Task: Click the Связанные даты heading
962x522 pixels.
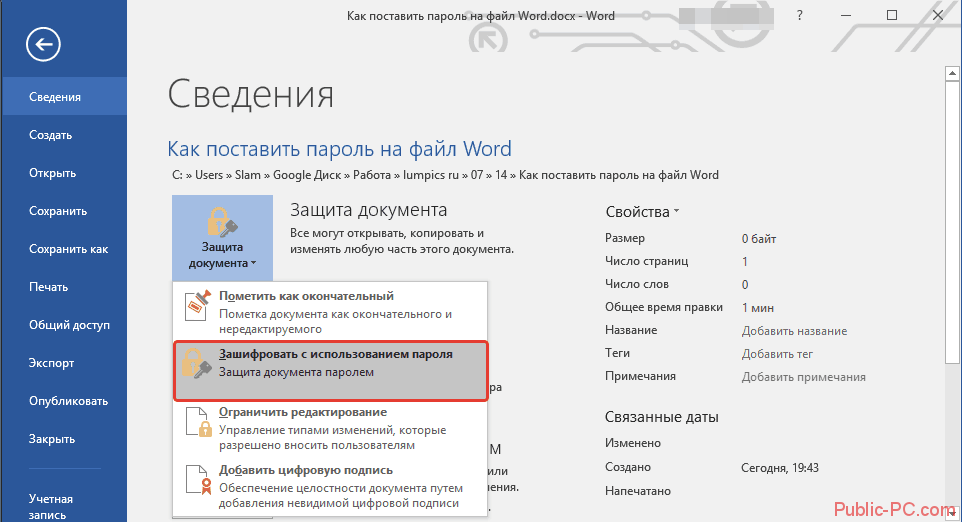Action: [661, 417]
